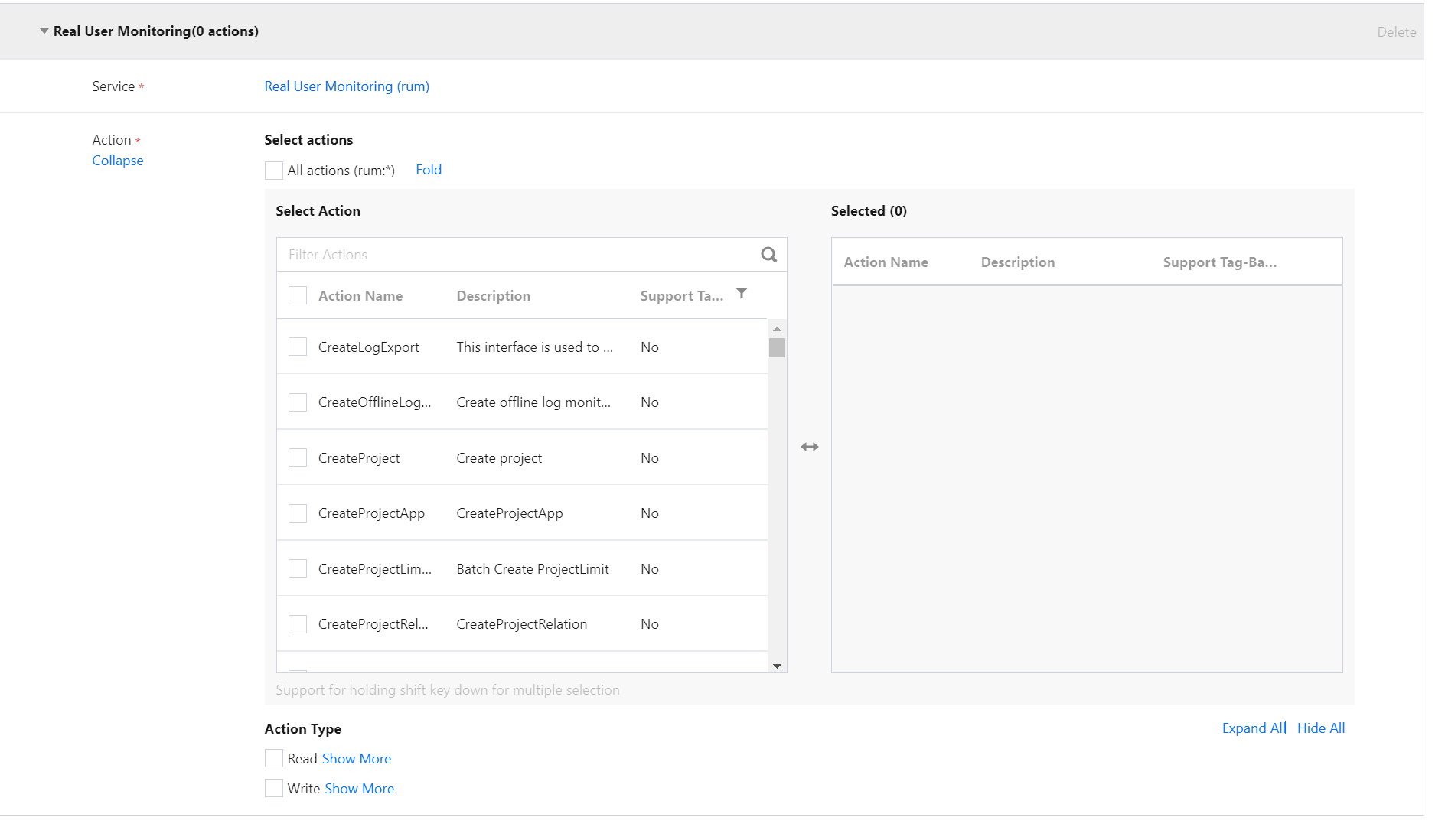Click scrollbar up arrow in action list
Image resolution: width=1445 pixels, height=840 pixels.
(777, 328)
